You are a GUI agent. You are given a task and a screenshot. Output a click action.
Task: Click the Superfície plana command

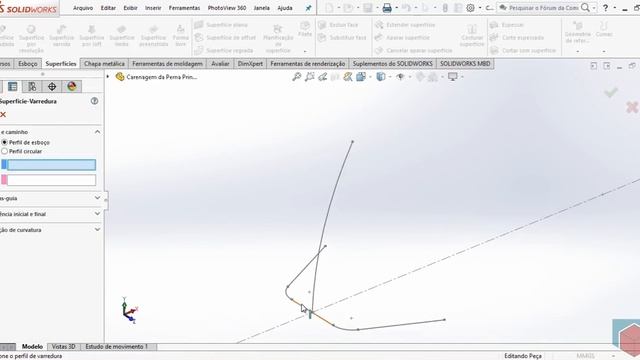click(x=221, y=25)
